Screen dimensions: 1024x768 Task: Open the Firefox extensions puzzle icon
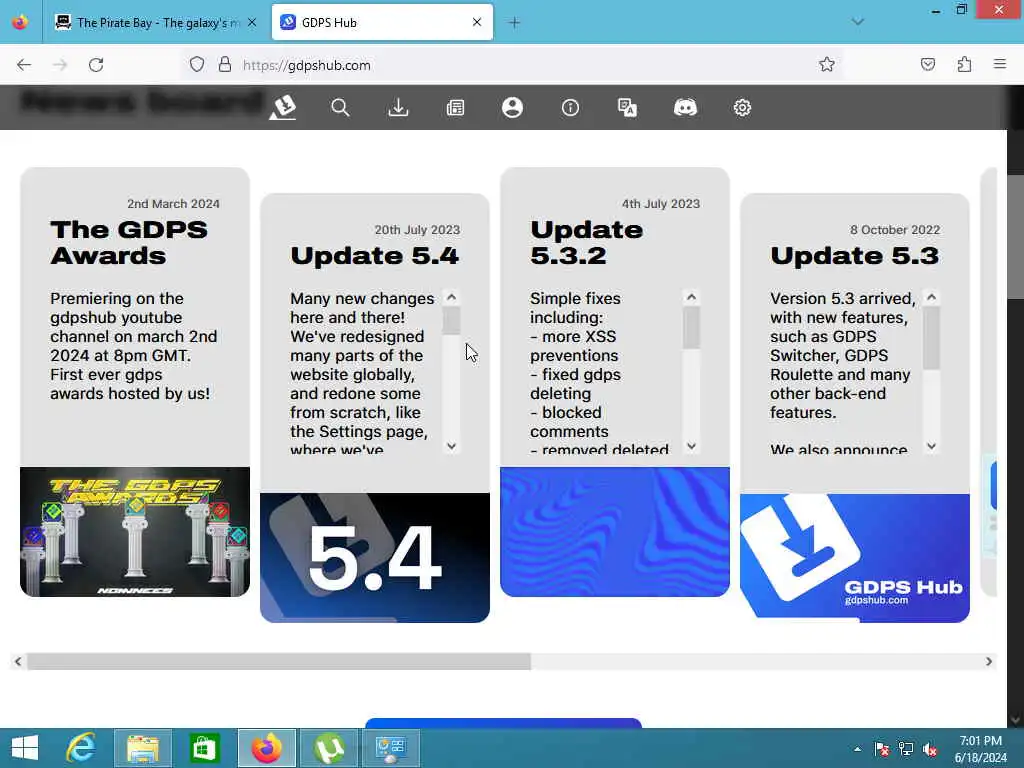coord(964,64)
